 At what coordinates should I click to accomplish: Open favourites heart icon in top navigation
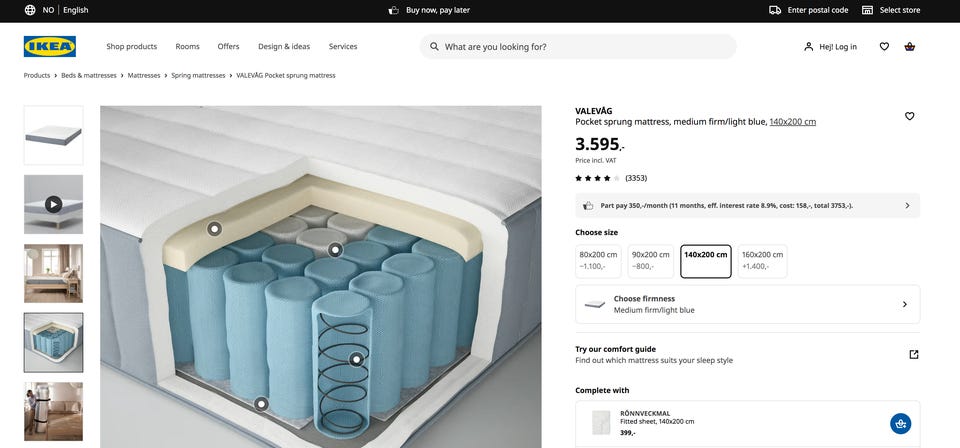pyautogui.click(x=884, y=47)
